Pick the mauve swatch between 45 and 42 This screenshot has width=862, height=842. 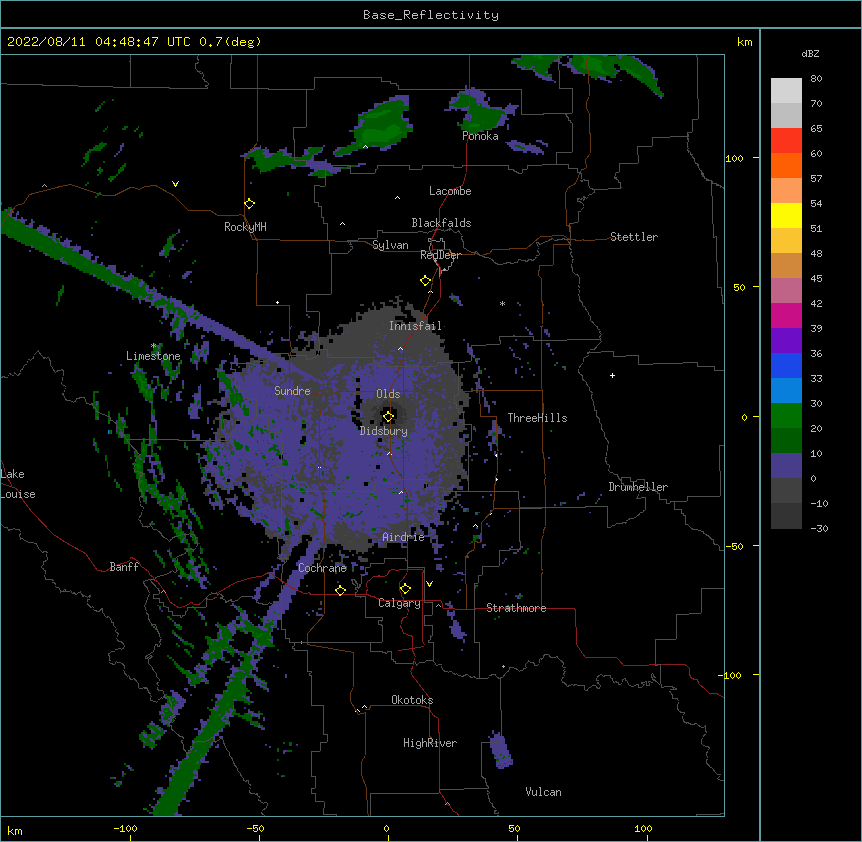(786, 290)
